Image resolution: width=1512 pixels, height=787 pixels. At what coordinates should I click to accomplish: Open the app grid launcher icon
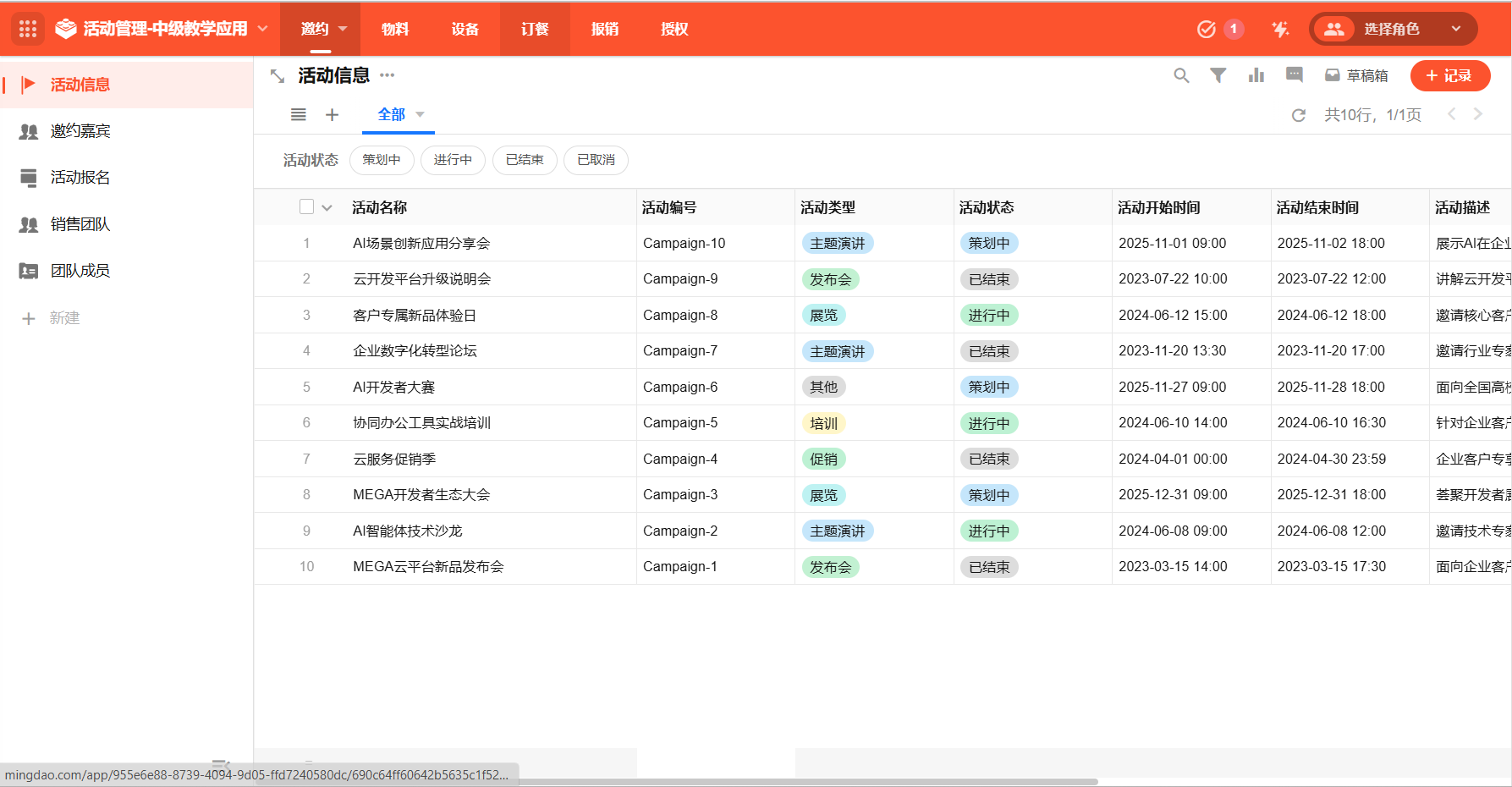click(27, 29)
